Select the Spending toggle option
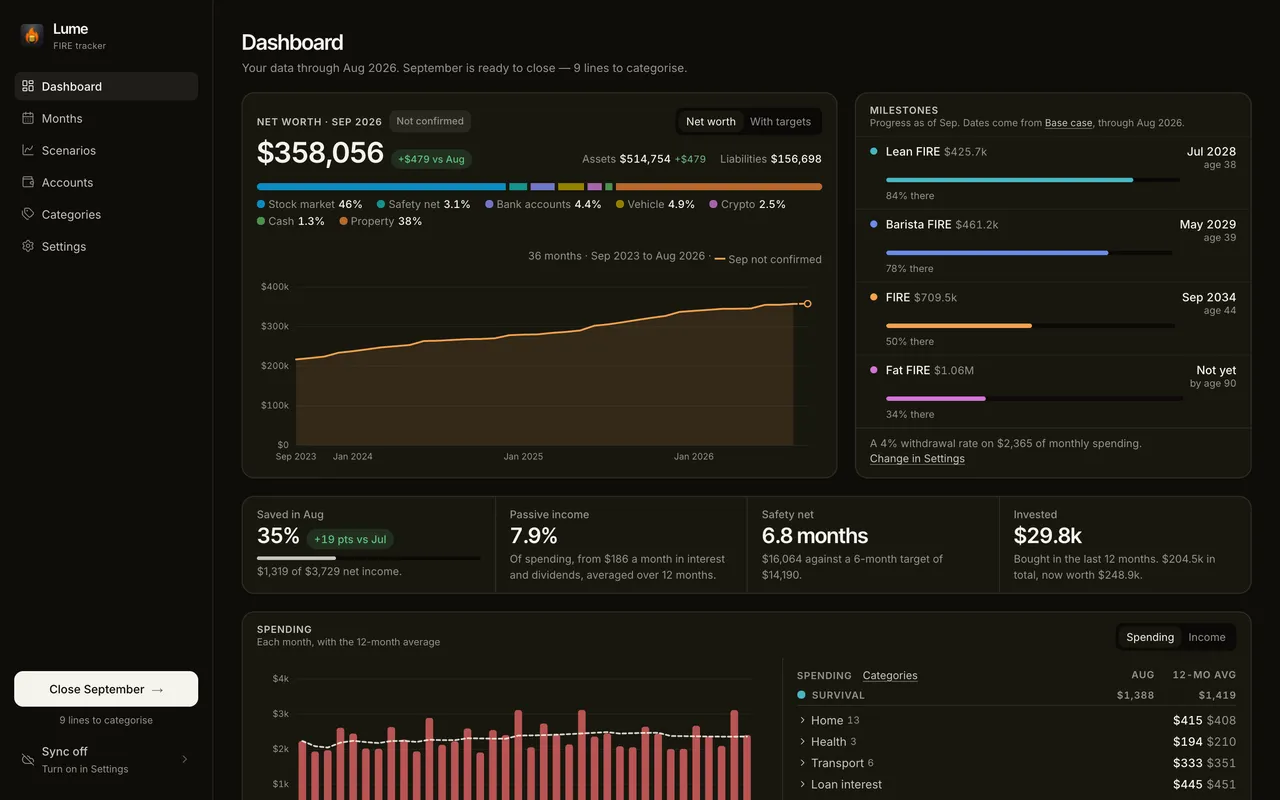Image resolution: width=1280 pixels, height=800 pixels. [x=1150, y=637]
